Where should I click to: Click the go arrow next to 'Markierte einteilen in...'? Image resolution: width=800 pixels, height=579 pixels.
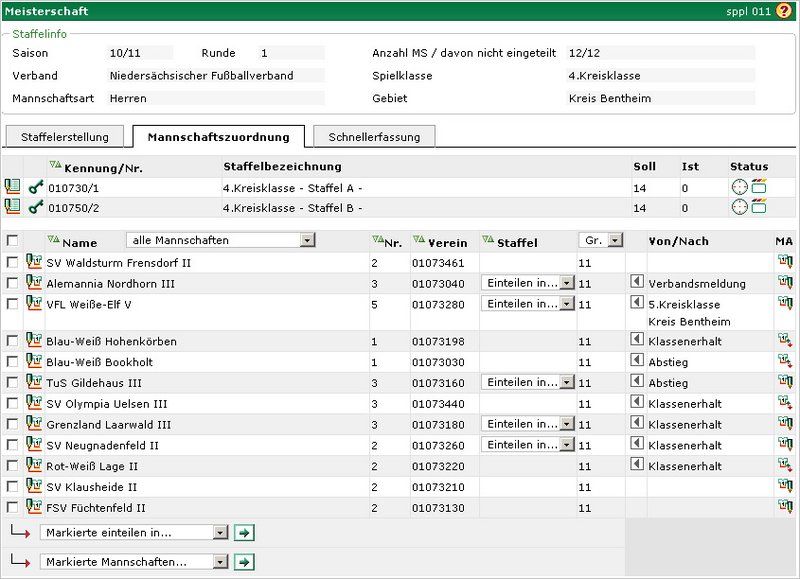[243, 533]
